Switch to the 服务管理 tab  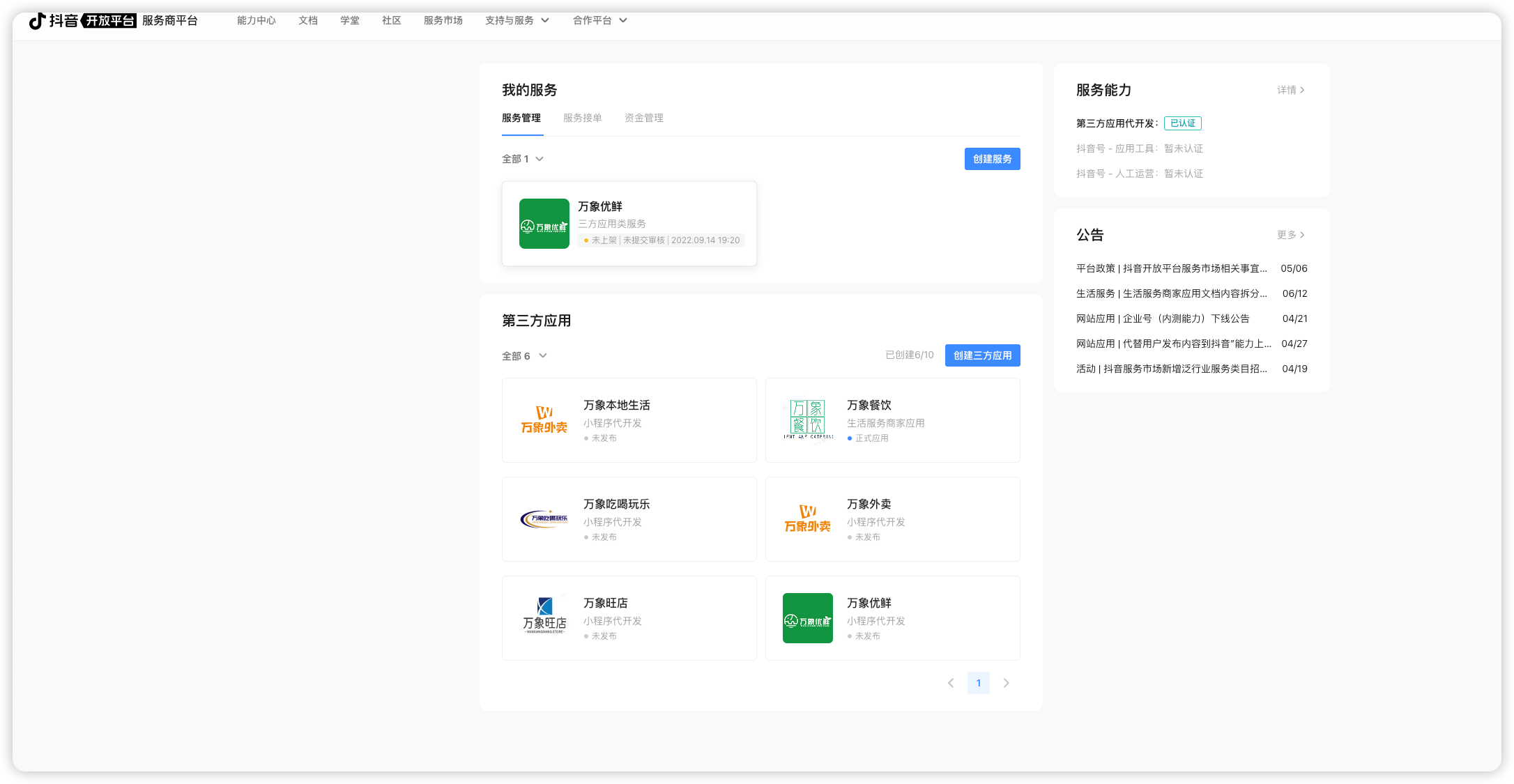click(521, 118)
